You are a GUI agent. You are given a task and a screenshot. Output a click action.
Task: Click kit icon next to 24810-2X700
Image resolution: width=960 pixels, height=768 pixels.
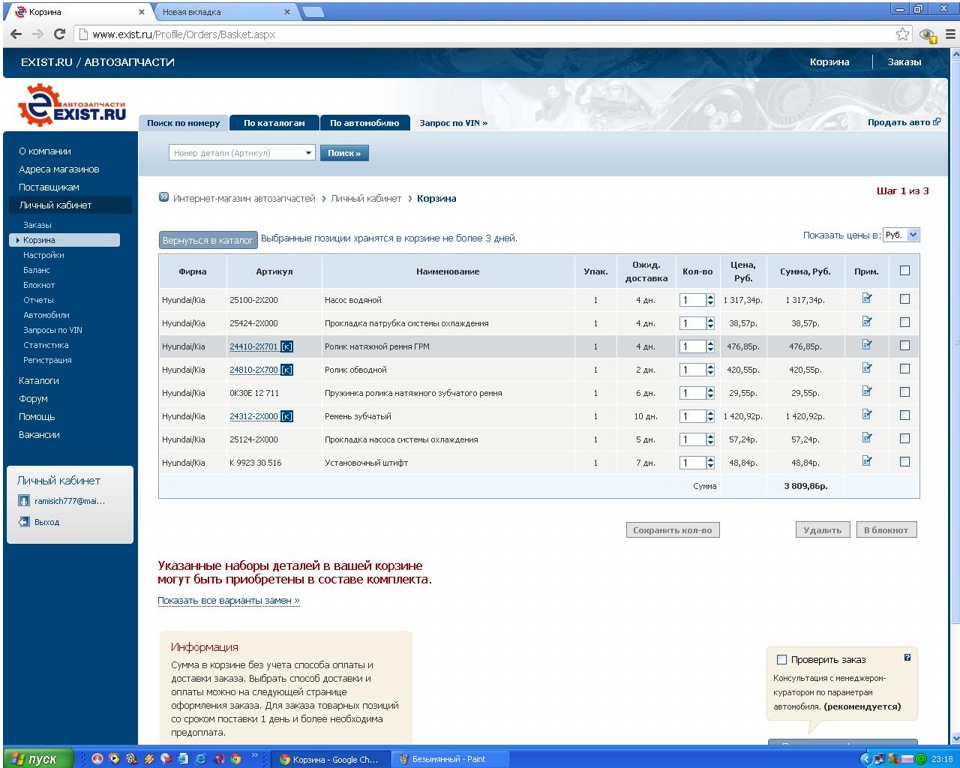pyautogui.click(x=287, y=370)
